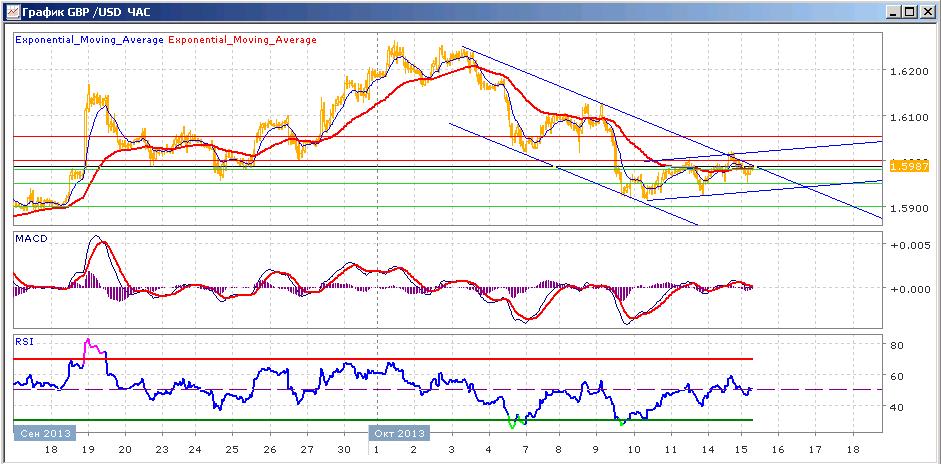
Task: Click the Окт 2013 month marker
Action: pos(398,433)
